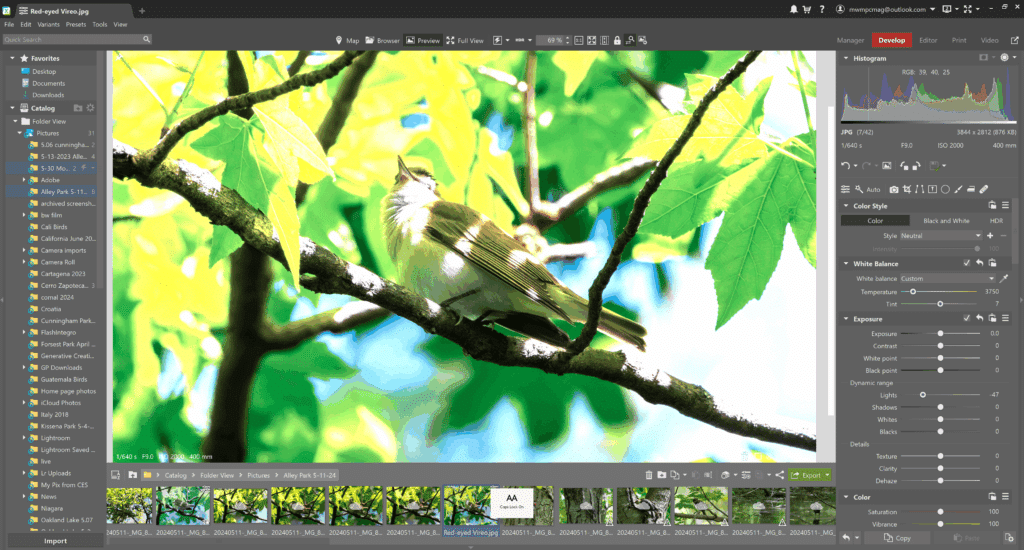Uncheck the Exposure section checkbox
This screenshot has width=1024, height=550.
pyautogui.click(x=967, y=319)
